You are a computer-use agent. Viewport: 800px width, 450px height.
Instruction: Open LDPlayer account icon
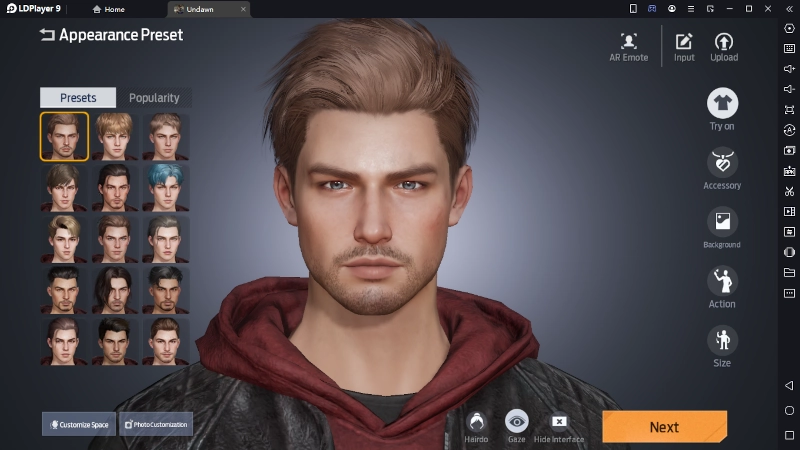click(x=671, y=9)
